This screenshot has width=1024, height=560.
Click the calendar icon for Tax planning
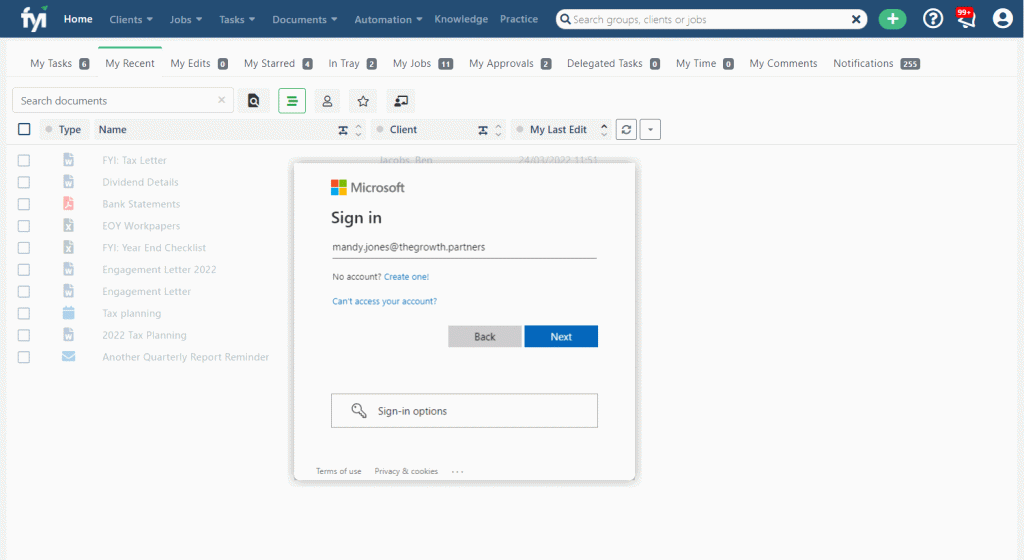[69, 313]
